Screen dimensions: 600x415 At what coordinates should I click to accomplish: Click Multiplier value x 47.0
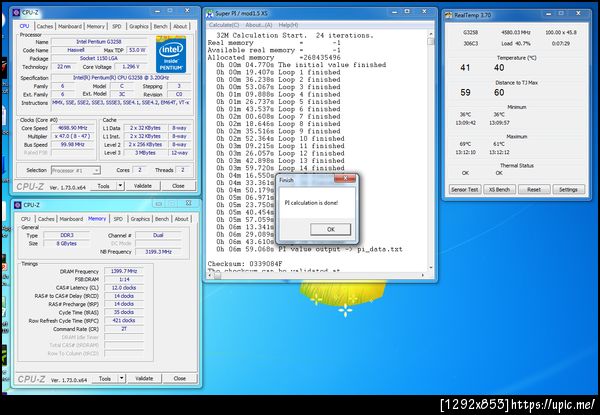tap(73, 137)
